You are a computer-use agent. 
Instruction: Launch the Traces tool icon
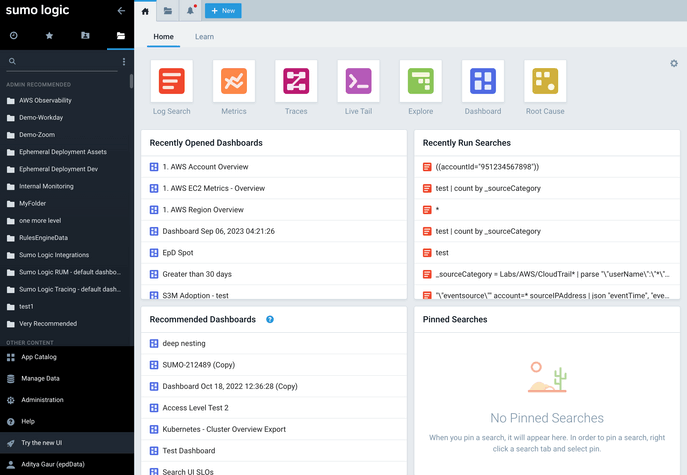tap(296, 81)
